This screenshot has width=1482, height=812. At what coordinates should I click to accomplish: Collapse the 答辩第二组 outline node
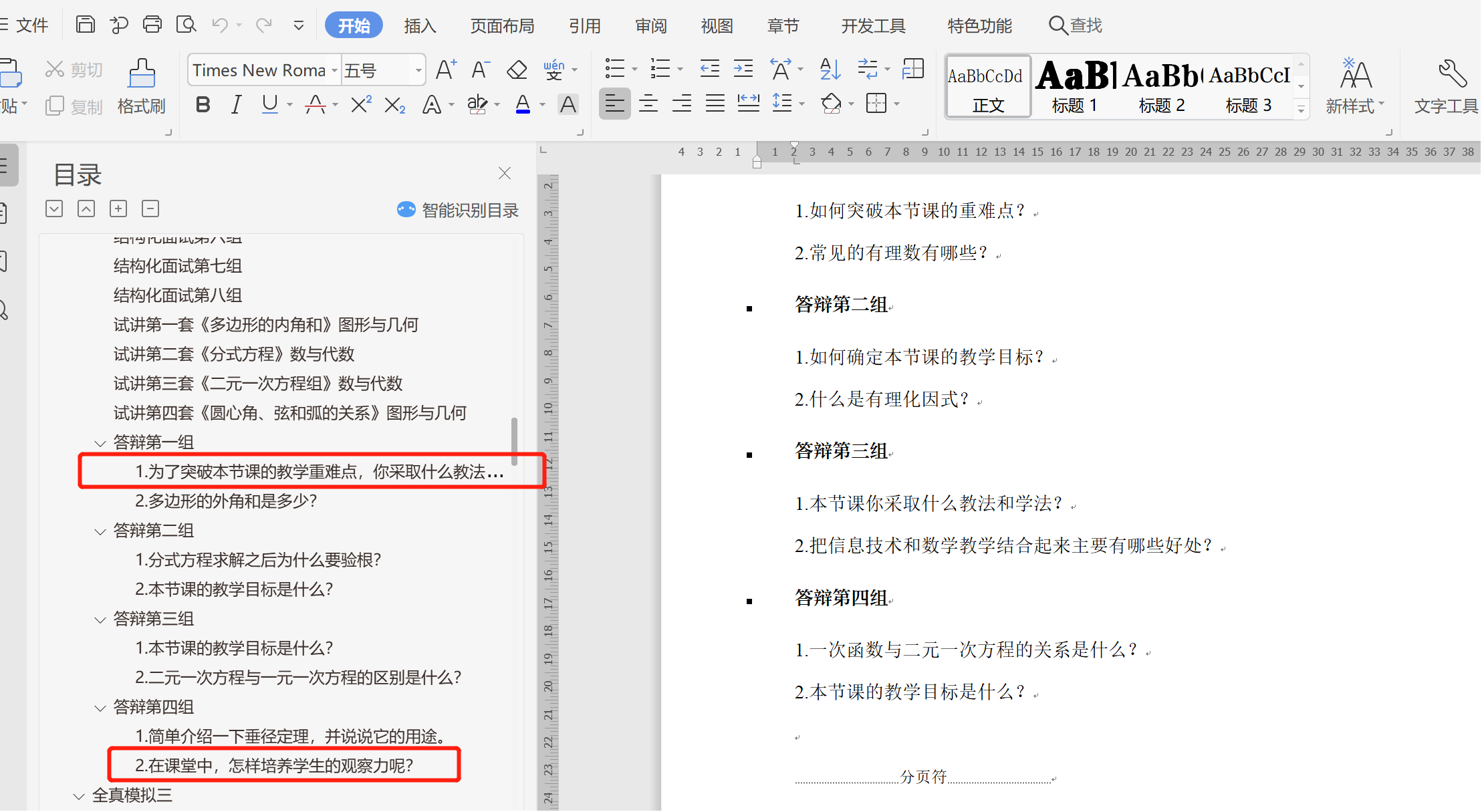click(100, 531)
